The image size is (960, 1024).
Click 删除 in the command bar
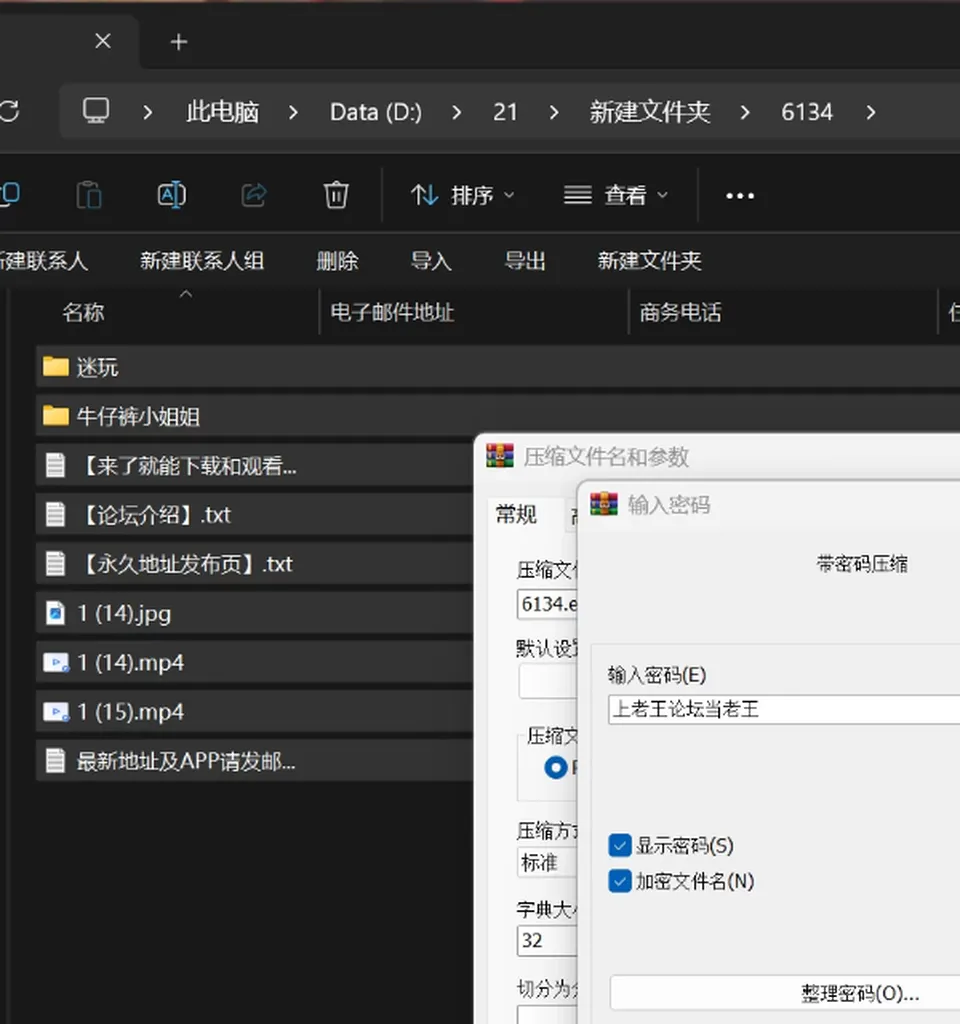(x=337, y=261)
